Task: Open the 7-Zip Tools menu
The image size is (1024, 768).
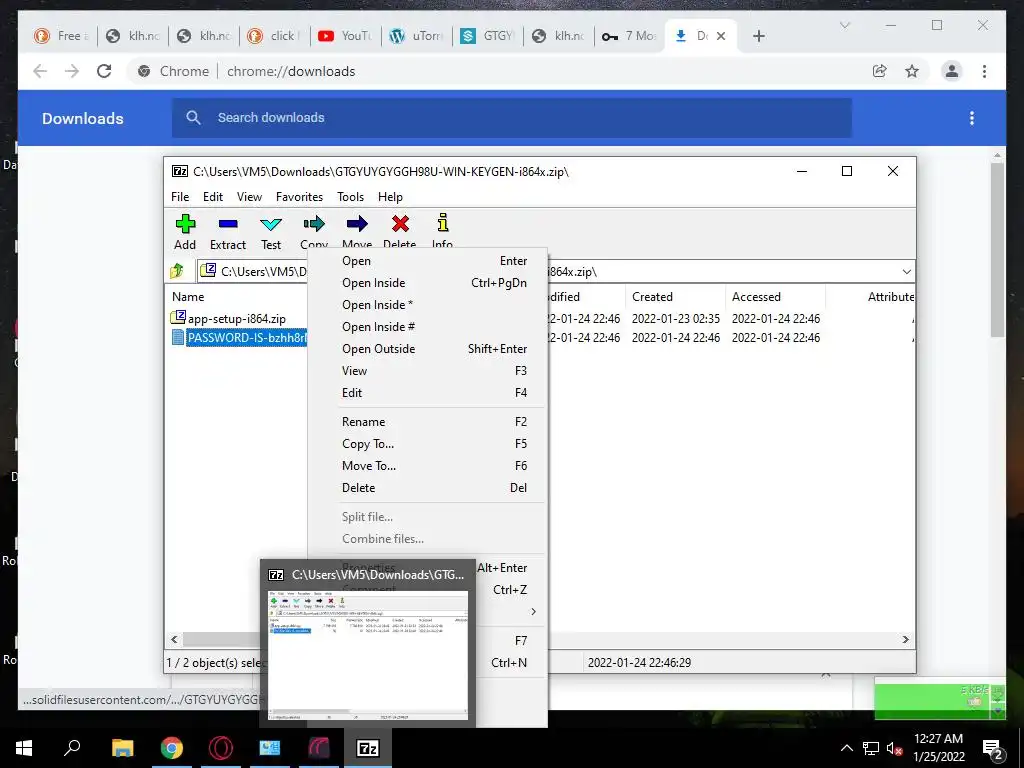Action: (351, 197)
